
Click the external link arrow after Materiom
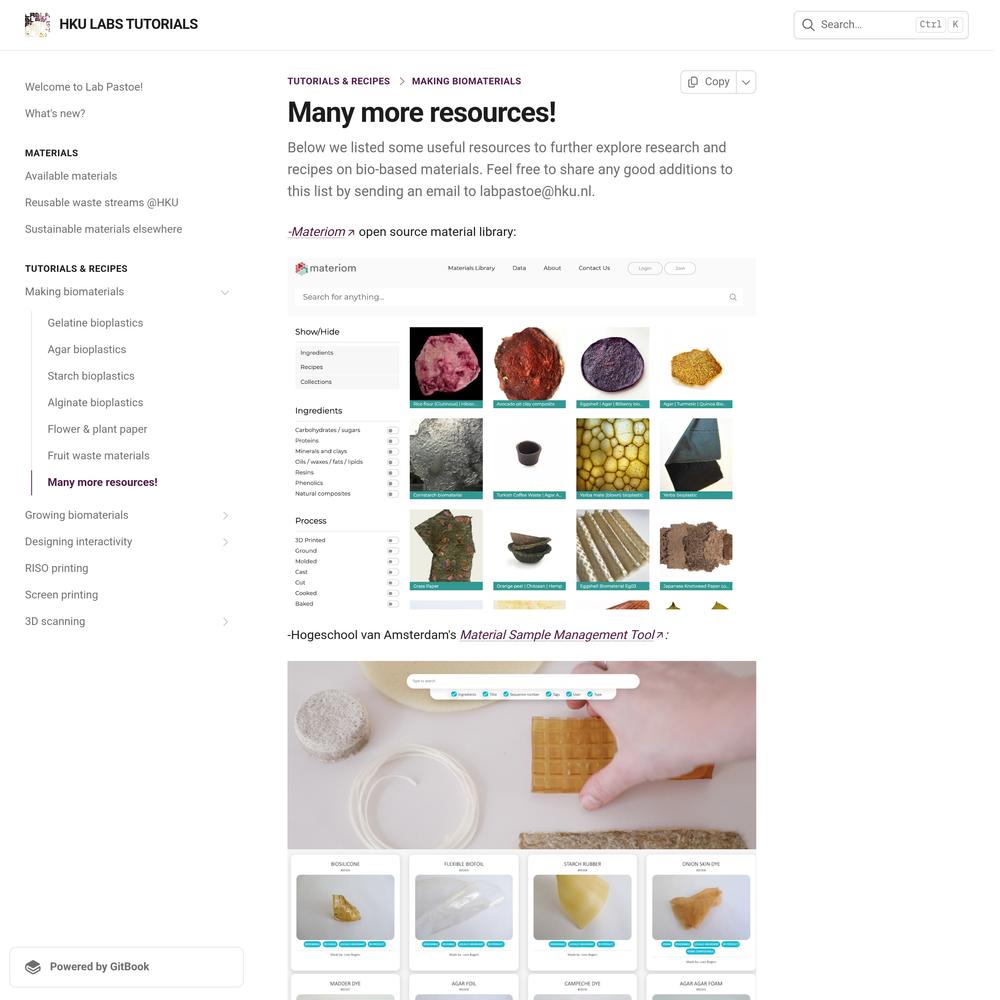pos(351,233)
